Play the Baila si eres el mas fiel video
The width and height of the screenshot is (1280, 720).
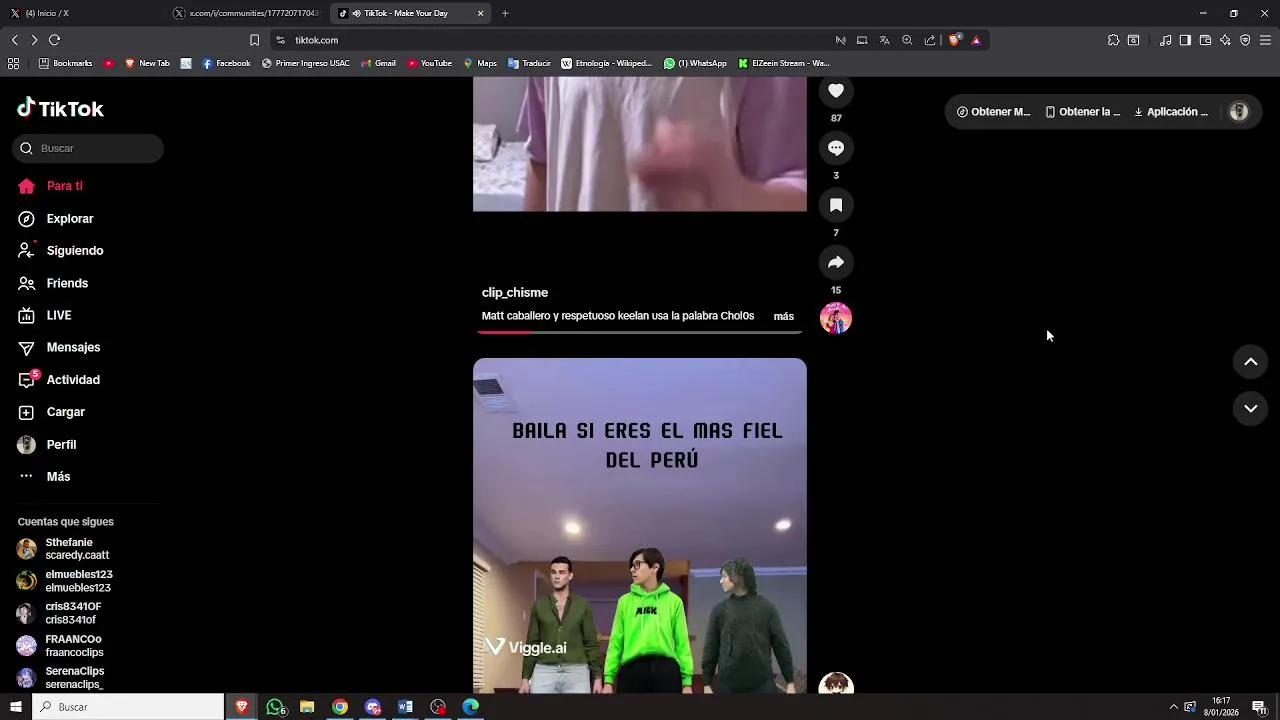[x=640, y=526]
